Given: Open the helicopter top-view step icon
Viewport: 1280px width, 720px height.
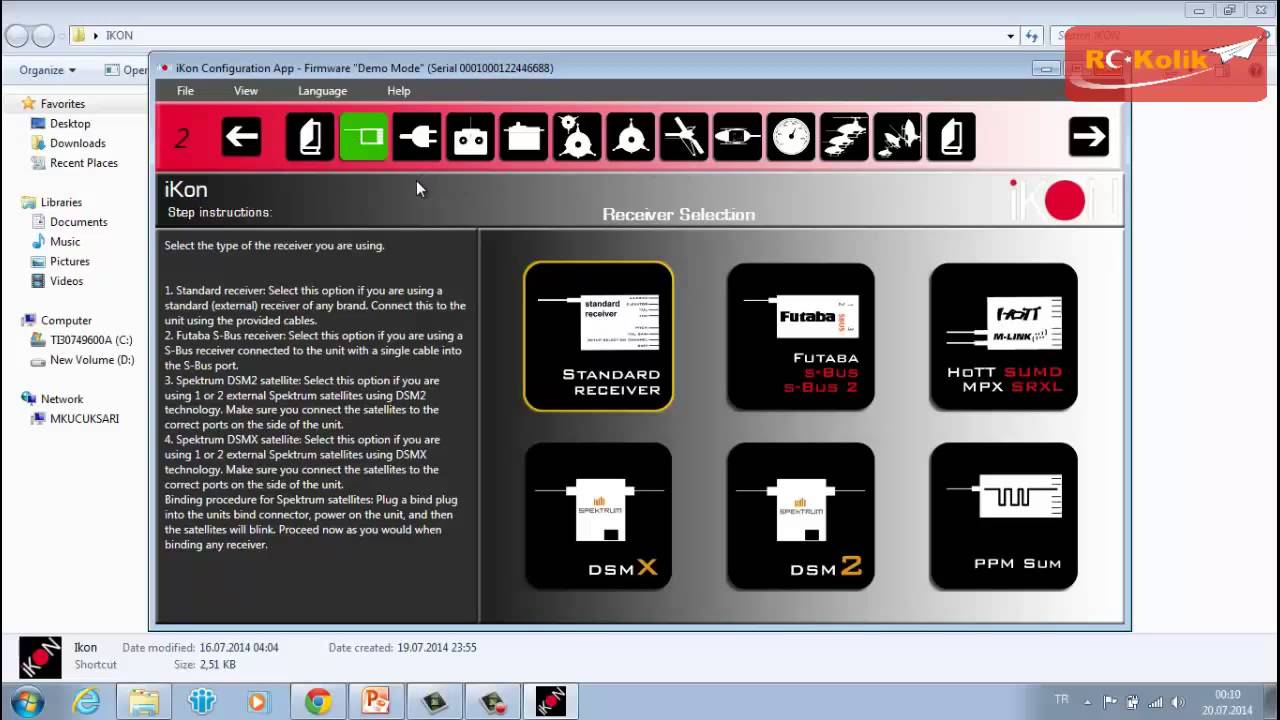Looking at the screenshot, I should [738, 137].
